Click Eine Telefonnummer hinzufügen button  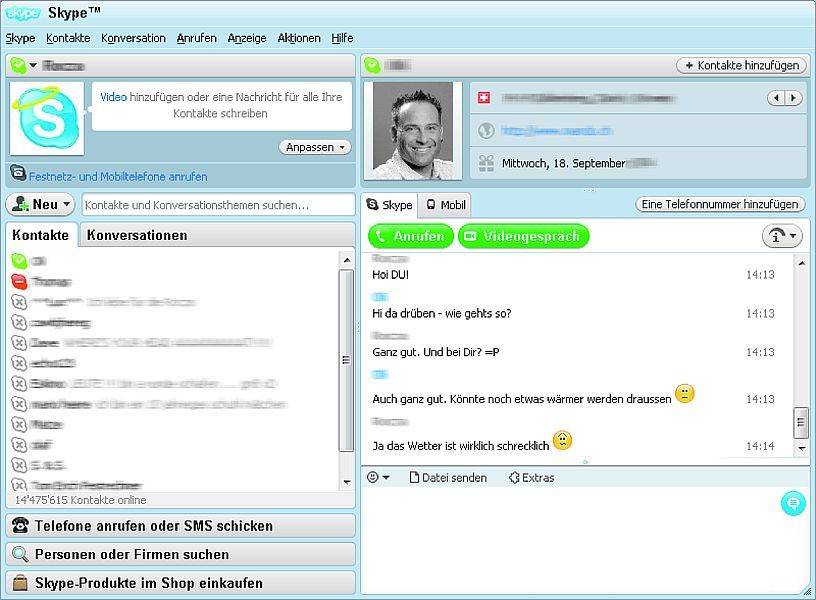click(x=720, y=205)
